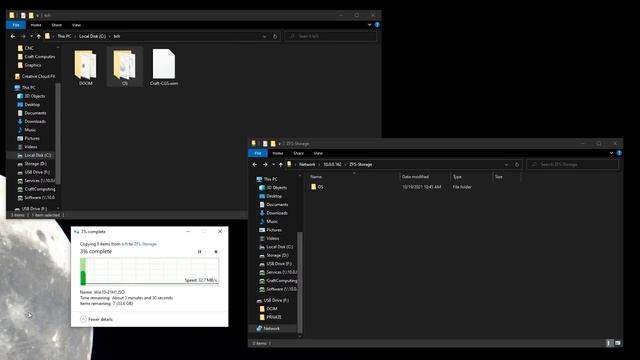The height and width of the screenshot is (360, 640).
Task: Open CraftComputing share in Local Disk sidebar
Action: pyautogui.click(x=36, y=189)
